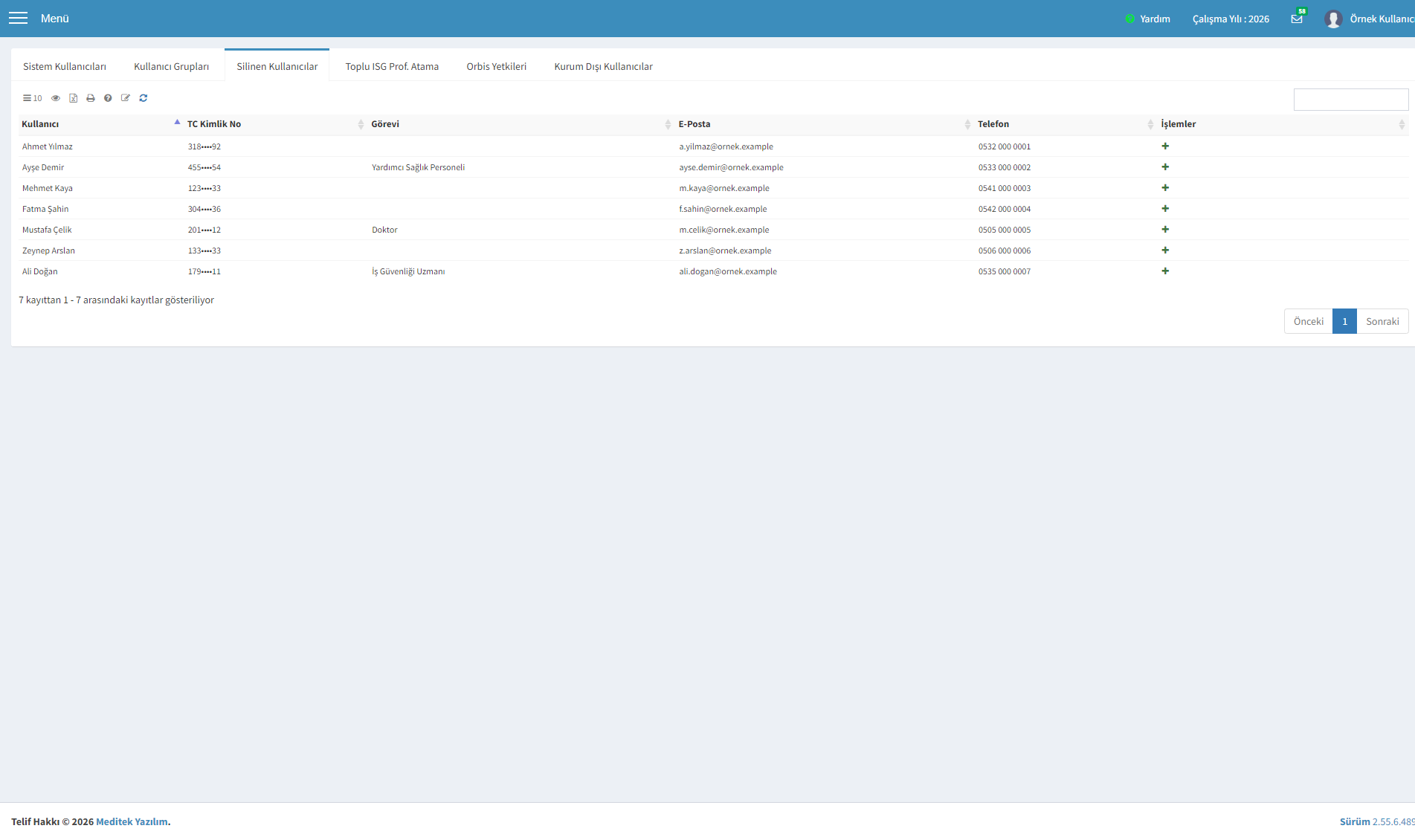Restore Fatma Şahin with the plus icon
1415x840 pixels.
click(x=1165, y=209)
